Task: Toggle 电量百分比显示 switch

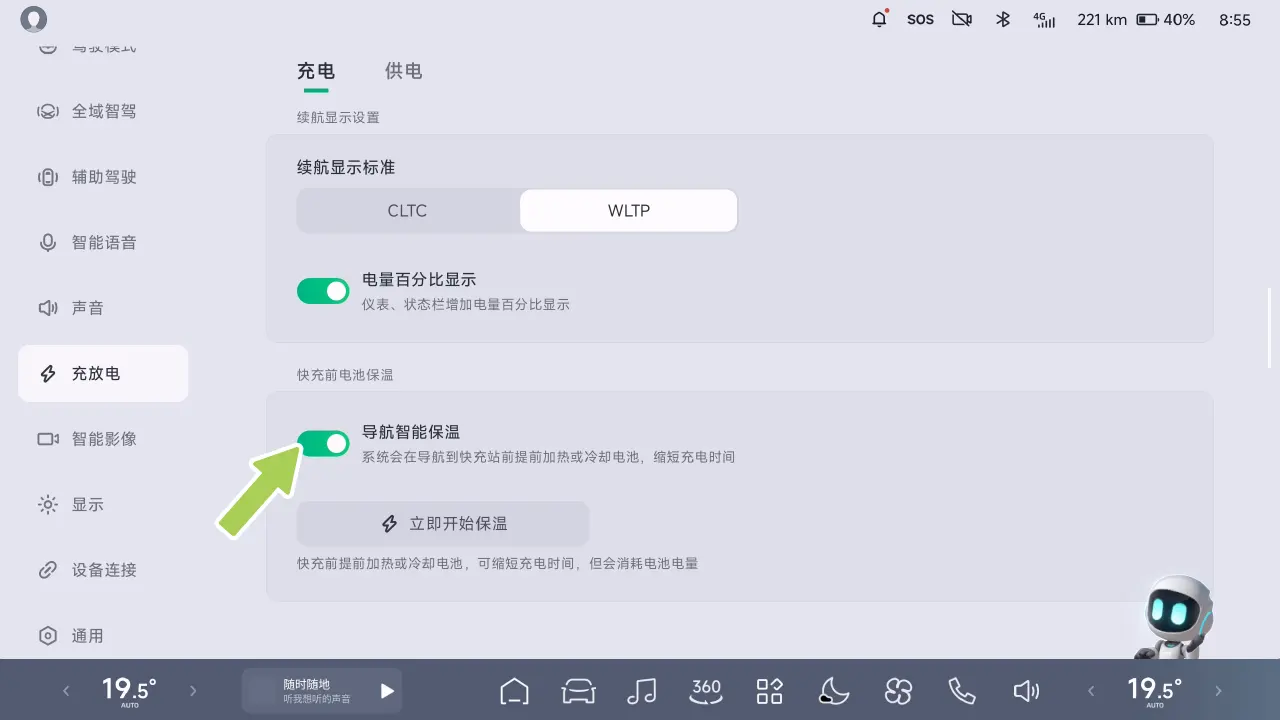Action: (323, 291)
